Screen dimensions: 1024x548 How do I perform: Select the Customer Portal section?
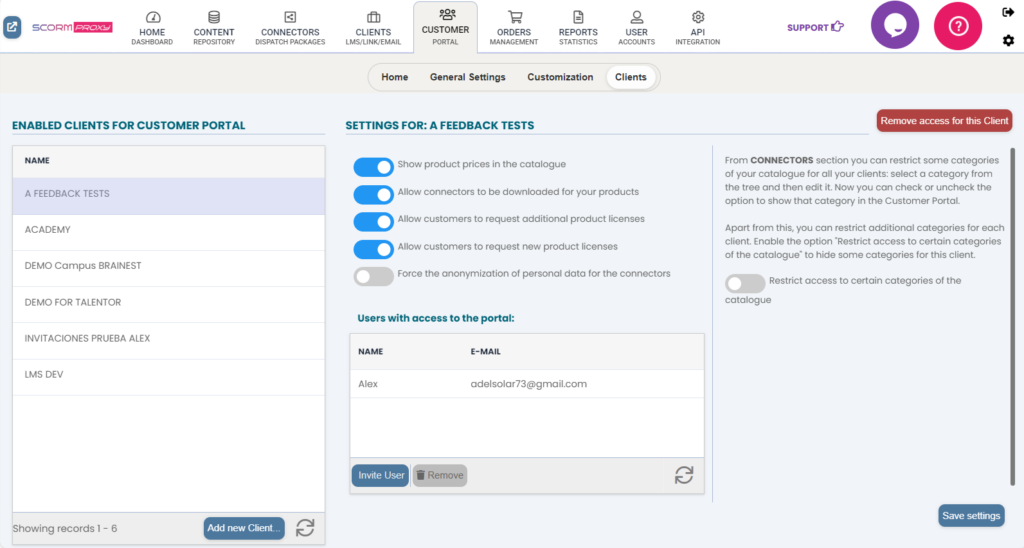[445, 27]
